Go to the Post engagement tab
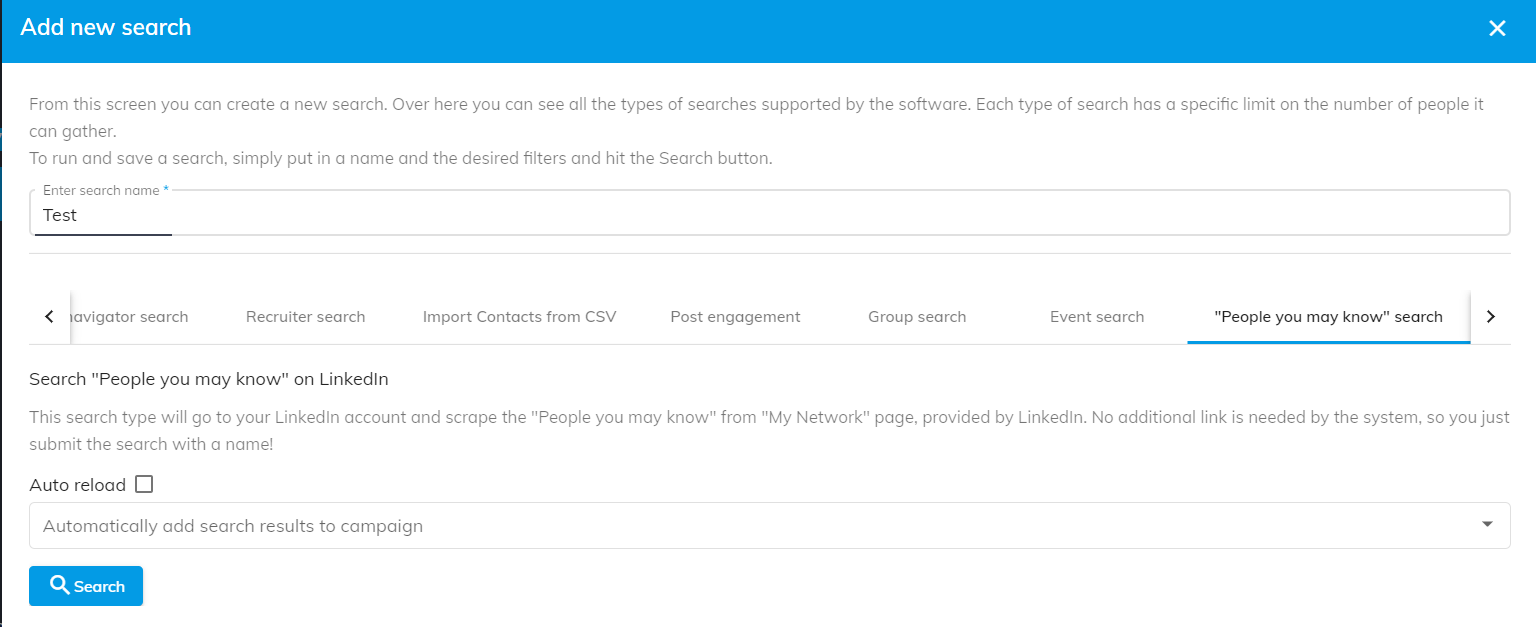 click(735, 317)
